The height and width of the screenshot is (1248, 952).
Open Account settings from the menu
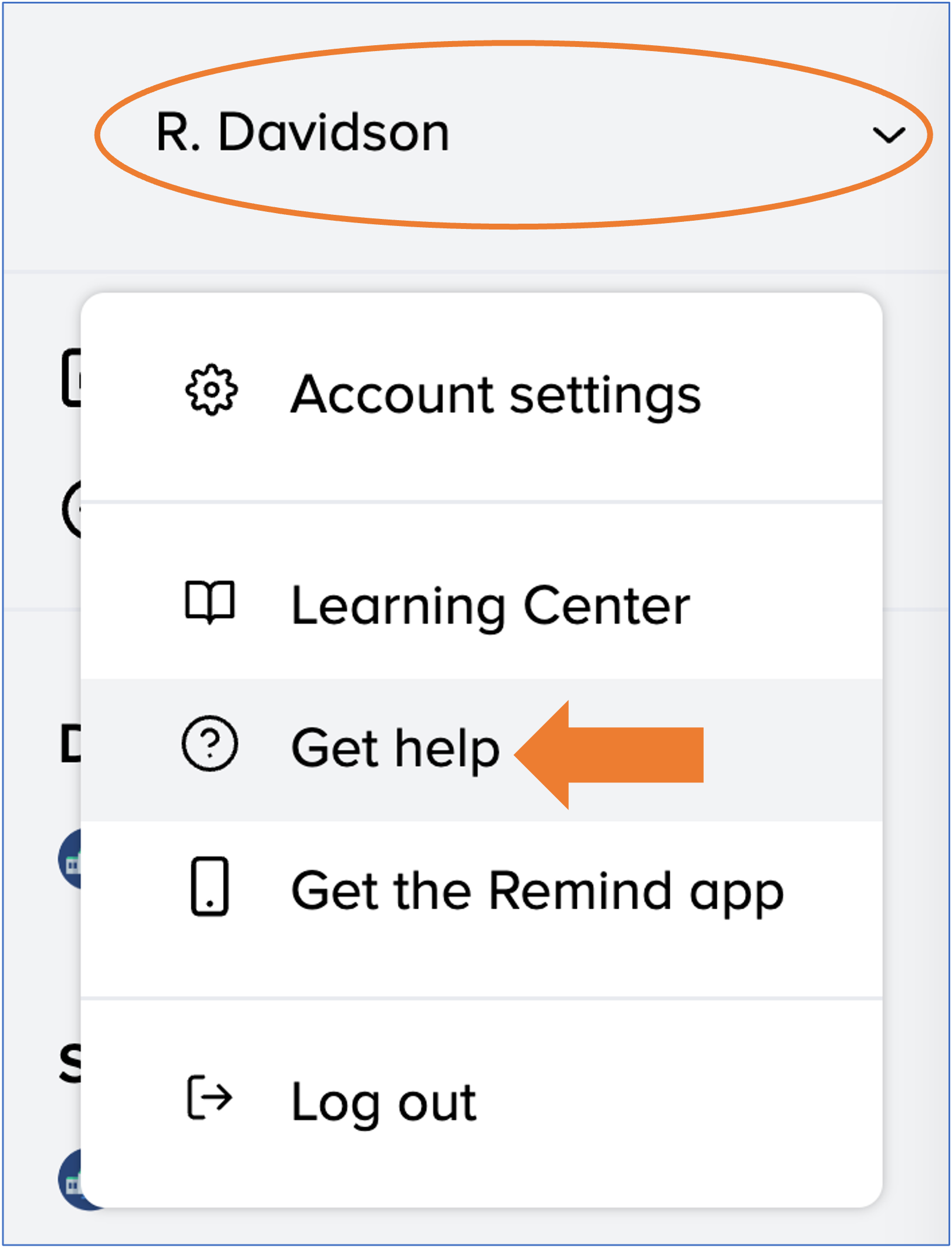[496, 394]
